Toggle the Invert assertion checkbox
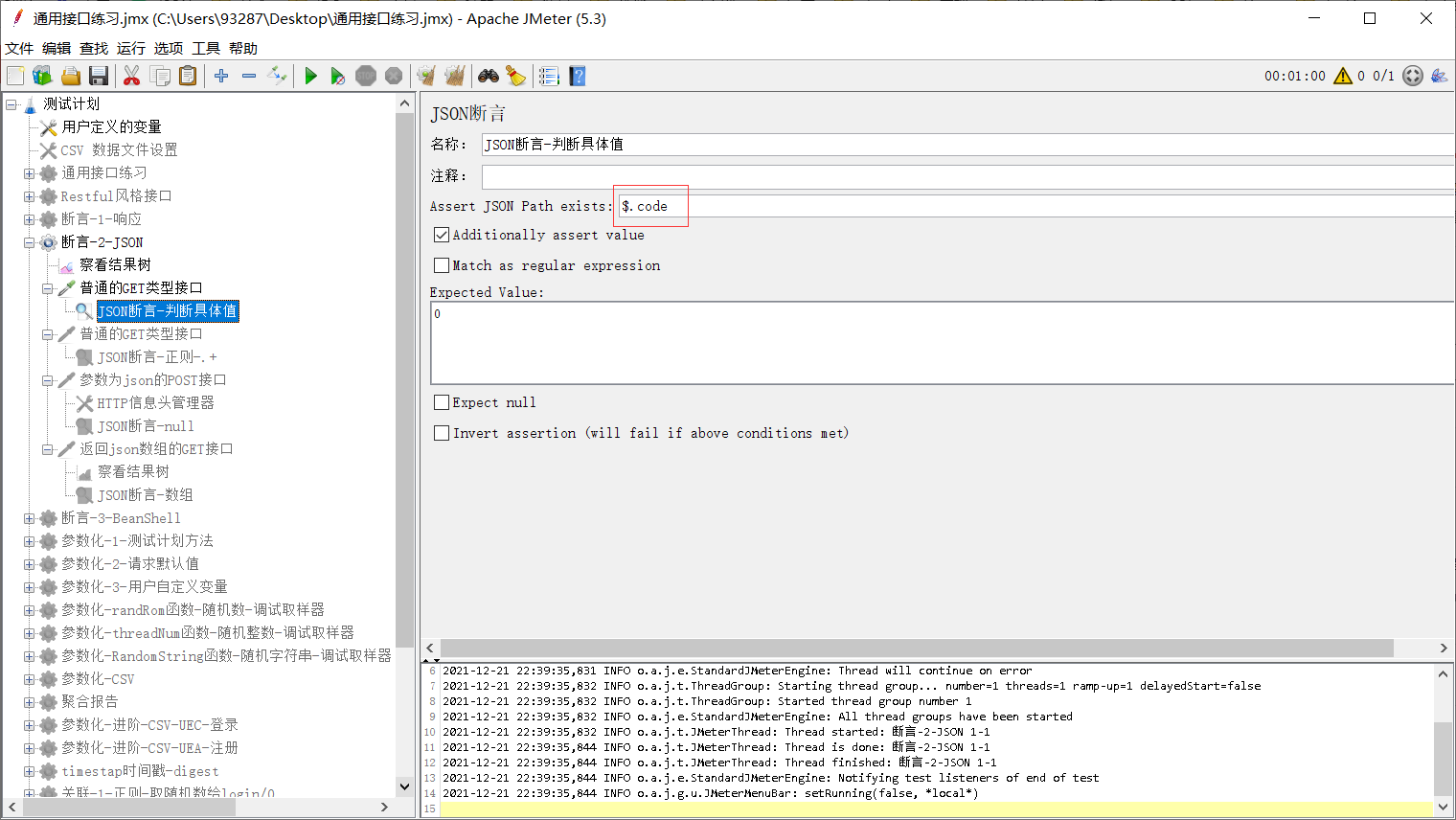The height and width of the screenshot is (820, 1456). coord(442,433)
